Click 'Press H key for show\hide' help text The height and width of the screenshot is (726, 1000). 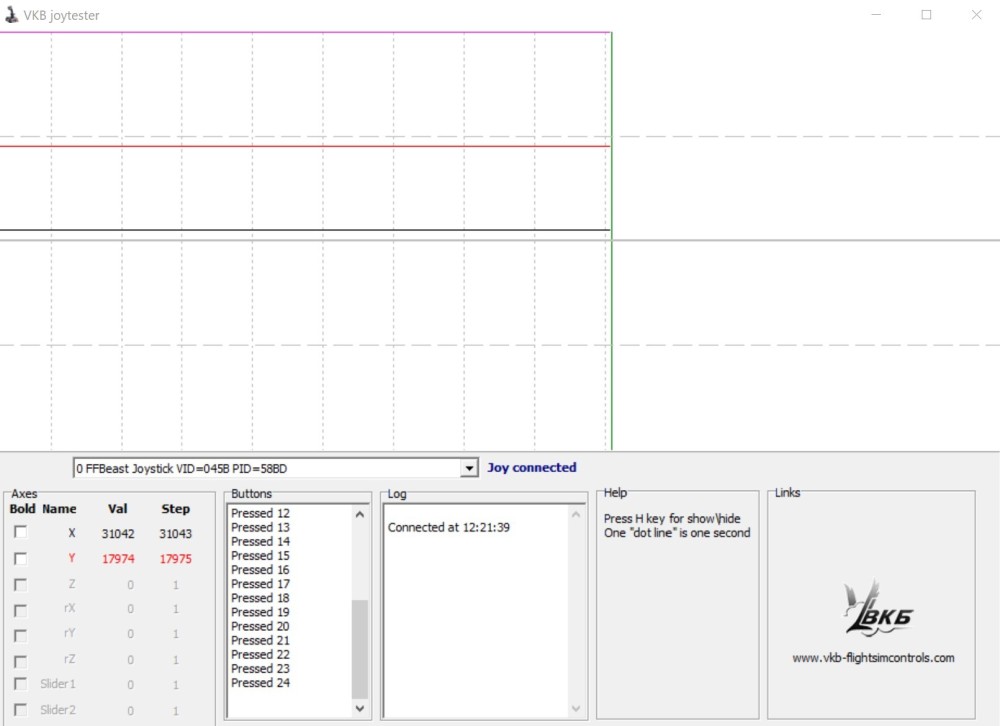click(x=672, y=519)
